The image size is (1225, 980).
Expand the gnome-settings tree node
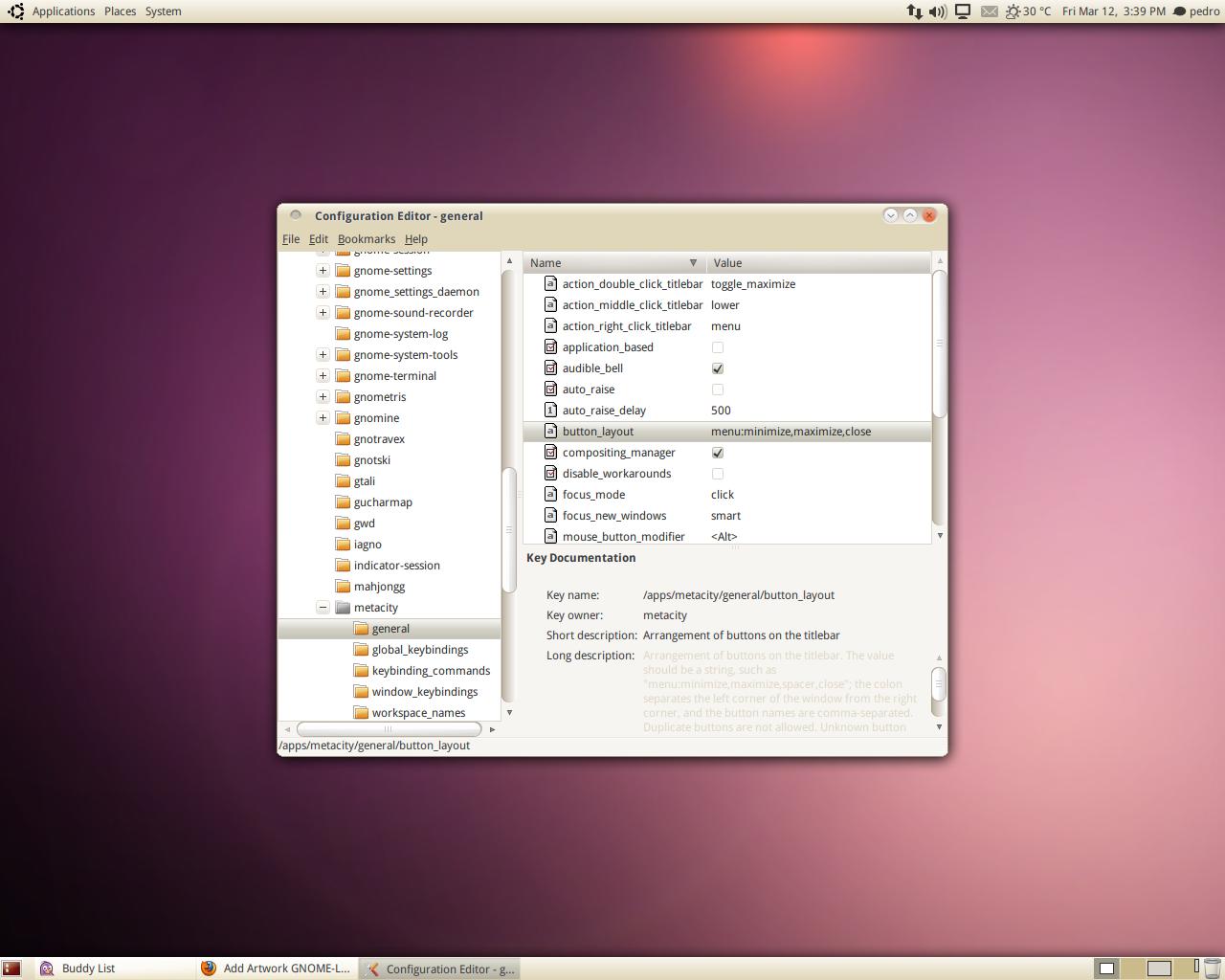point(323,271)
